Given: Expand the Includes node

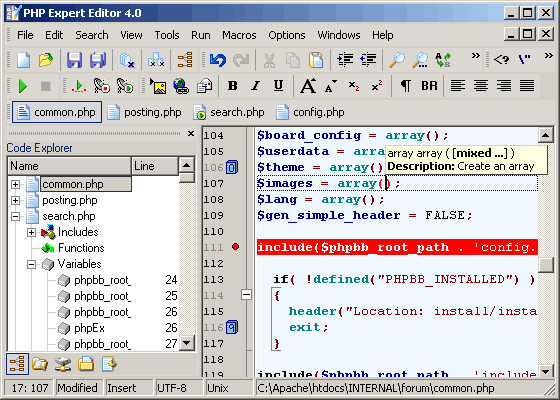Looking at the screenshot, I should [31, 232].
